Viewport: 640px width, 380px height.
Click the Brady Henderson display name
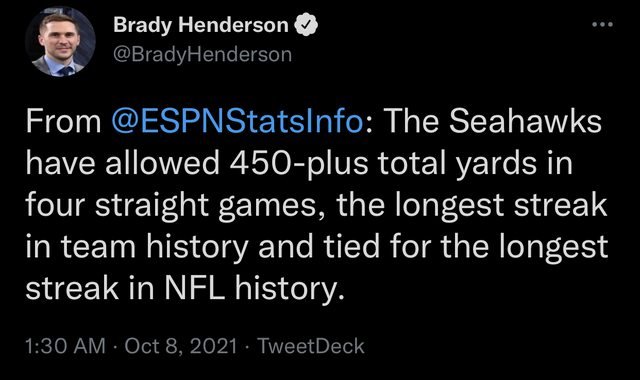[201, 25]
